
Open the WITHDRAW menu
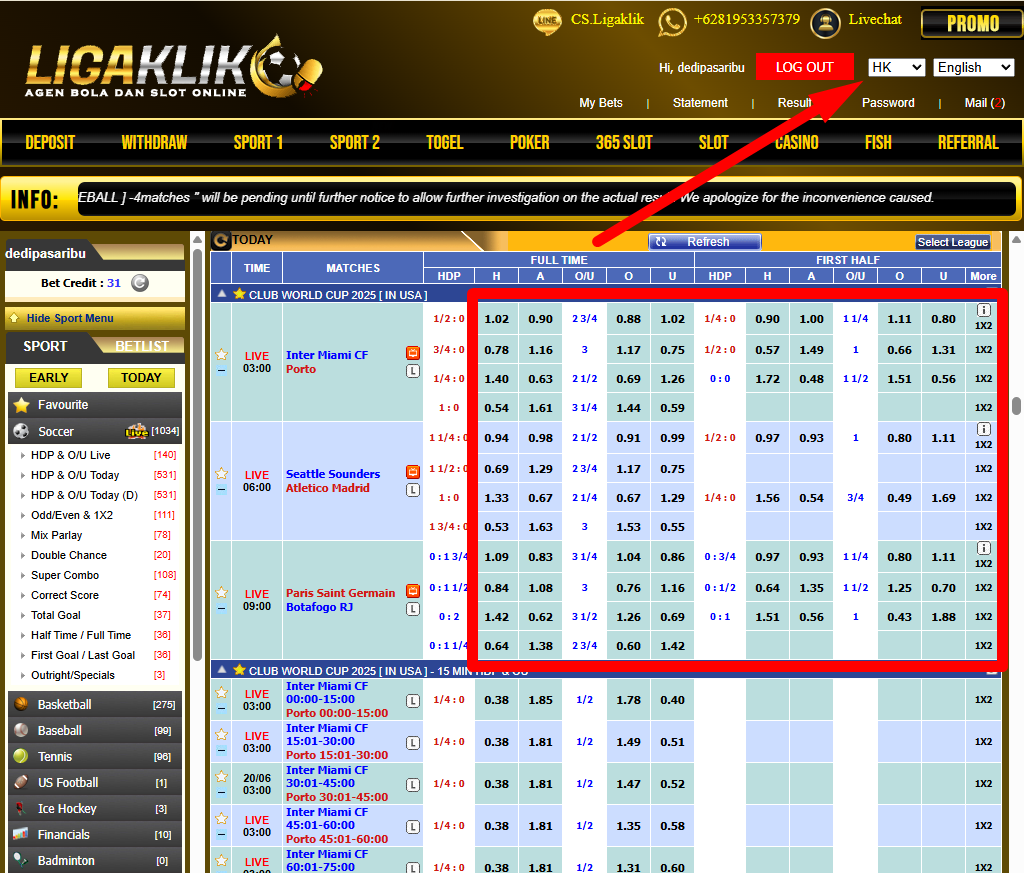pyautogui.click(x=154, y=142)
